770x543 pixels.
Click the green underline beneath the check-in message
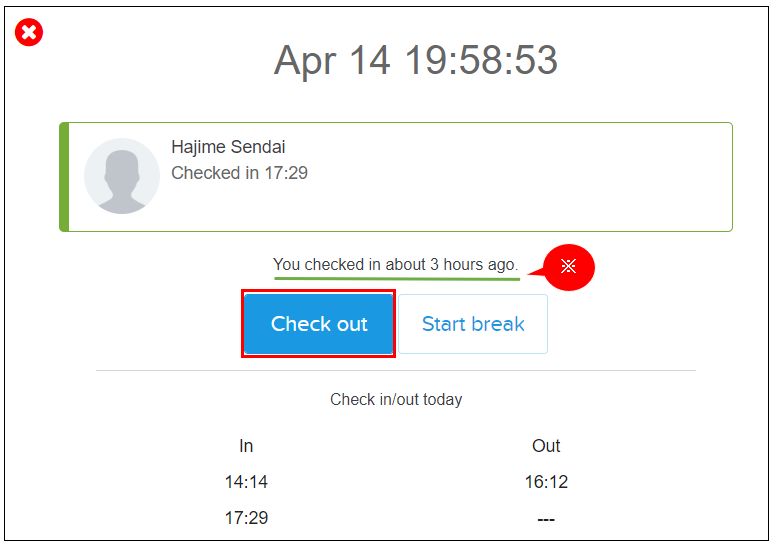pyautogui.click(x=396, y=278)
